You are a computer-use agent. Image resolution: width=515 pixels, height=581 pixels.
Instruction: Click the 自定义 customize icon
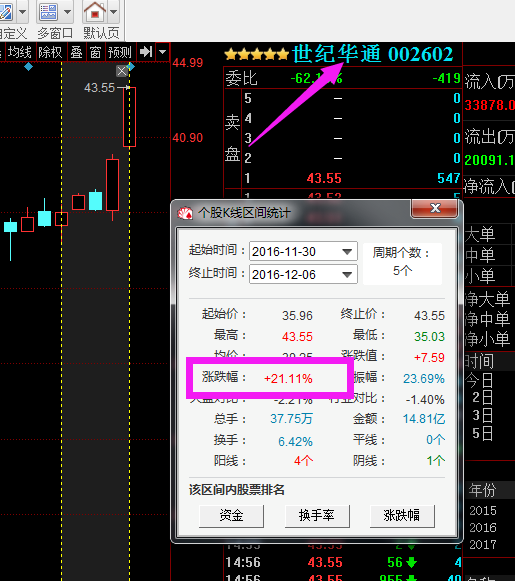(x=6, y=12)
